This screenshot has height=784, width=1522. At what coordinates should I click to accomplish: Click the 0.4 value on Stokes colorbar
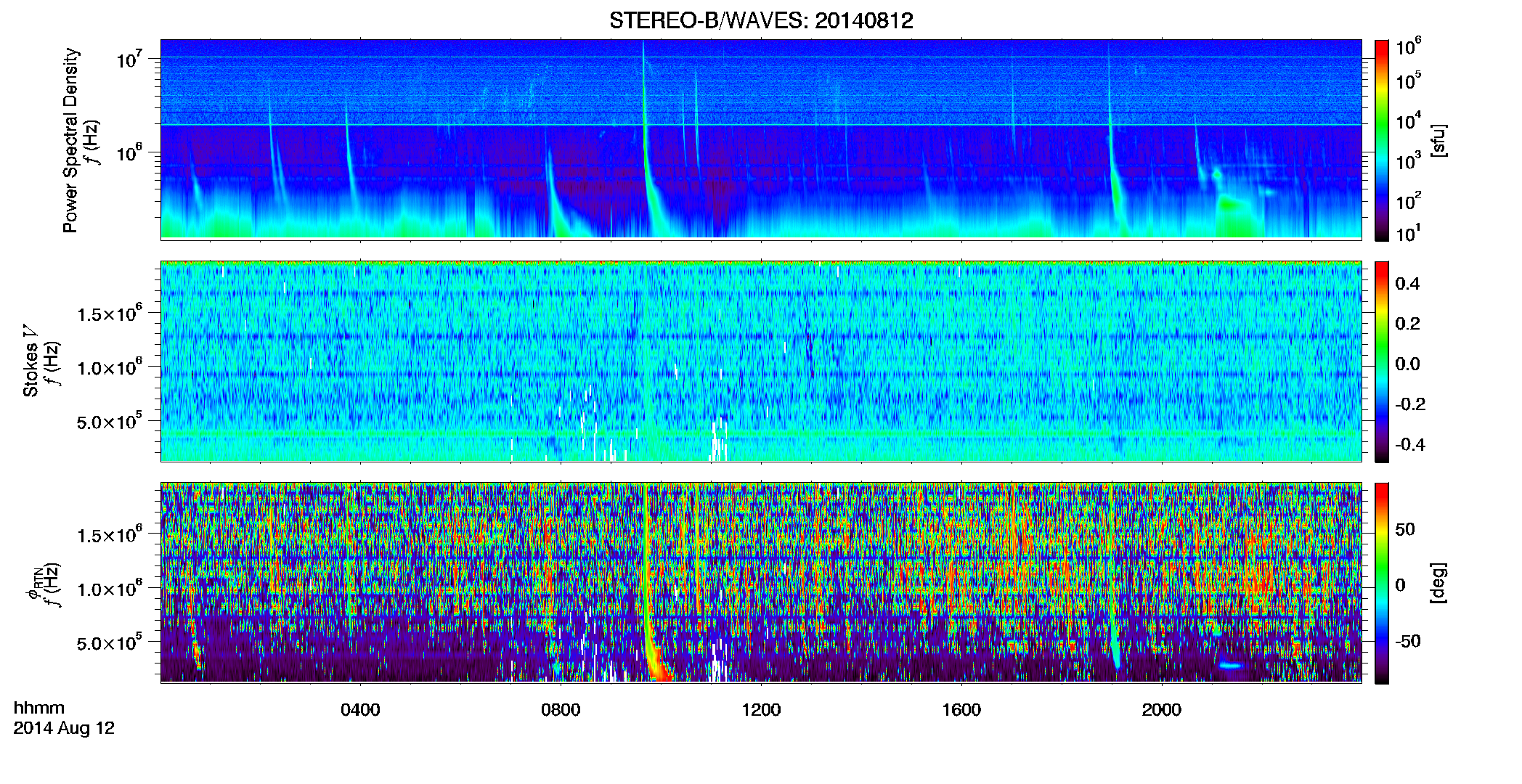pyautogui.click(x=1407, y=283)
